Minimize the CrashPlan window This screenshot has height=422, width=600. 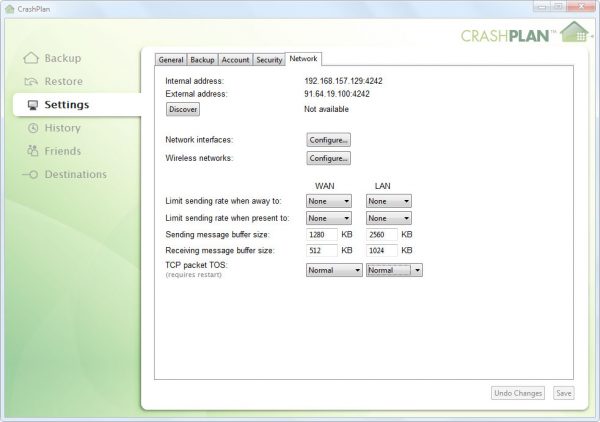coord(542,7)
